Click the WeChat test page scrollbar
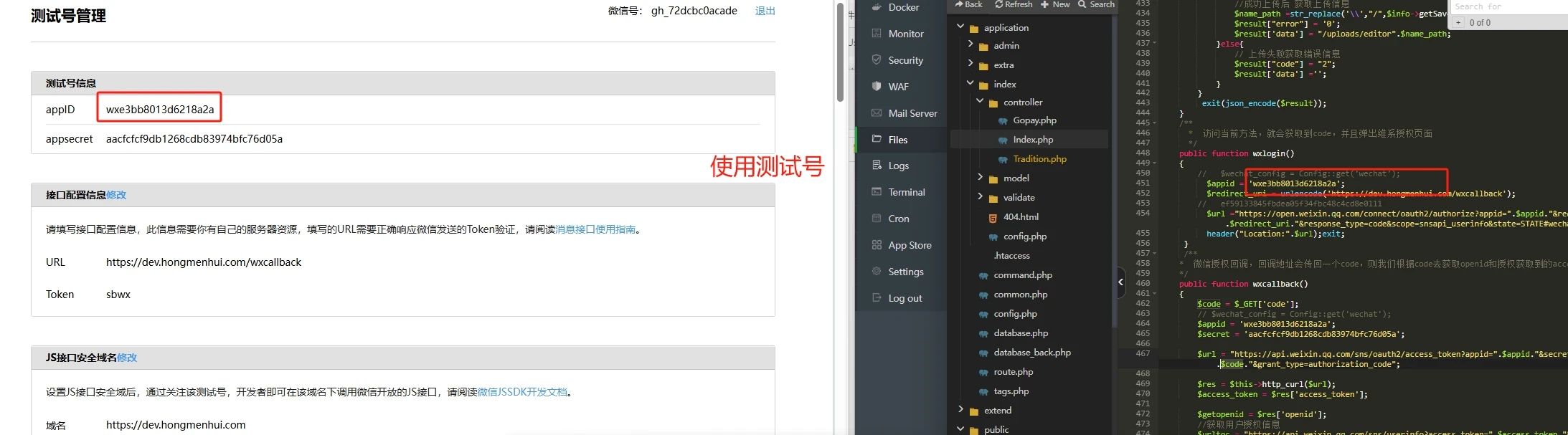The image size is (1568, 435). pyautogui.click(x=840, y=53)
